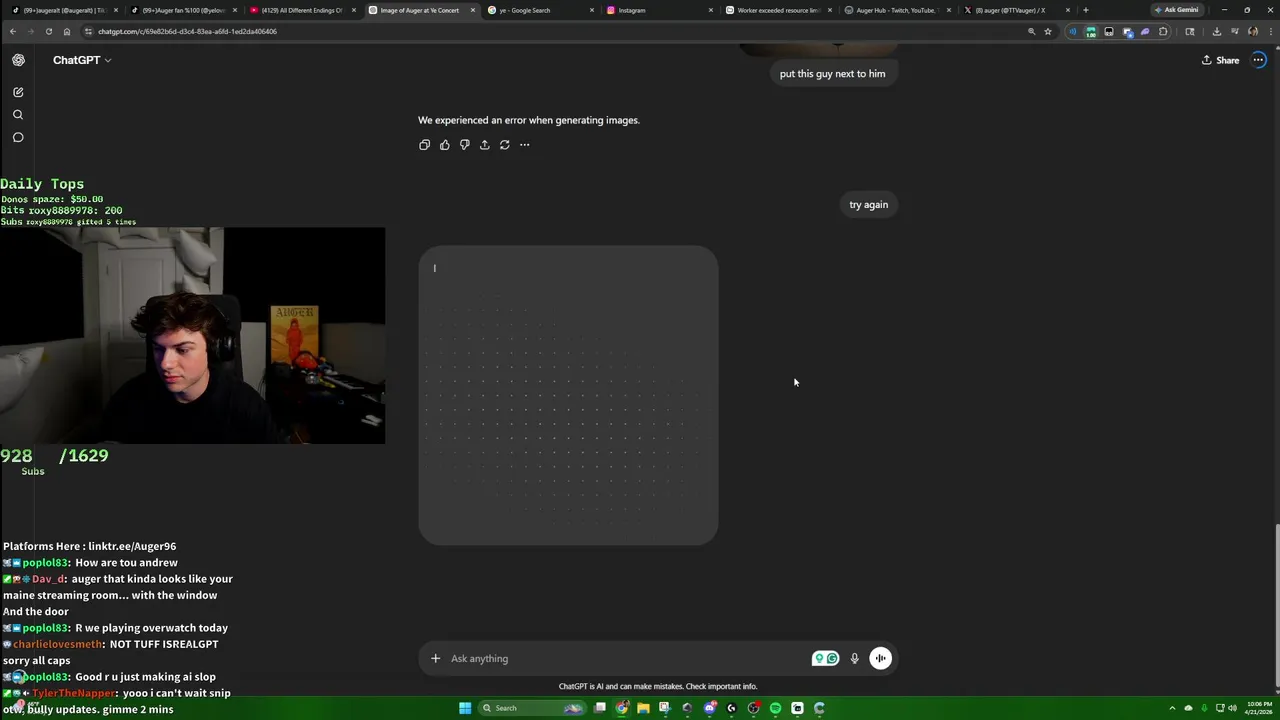This screenshot has width=1280, height=720.
Task: Give thumbs up to the response
Action: 445,145
